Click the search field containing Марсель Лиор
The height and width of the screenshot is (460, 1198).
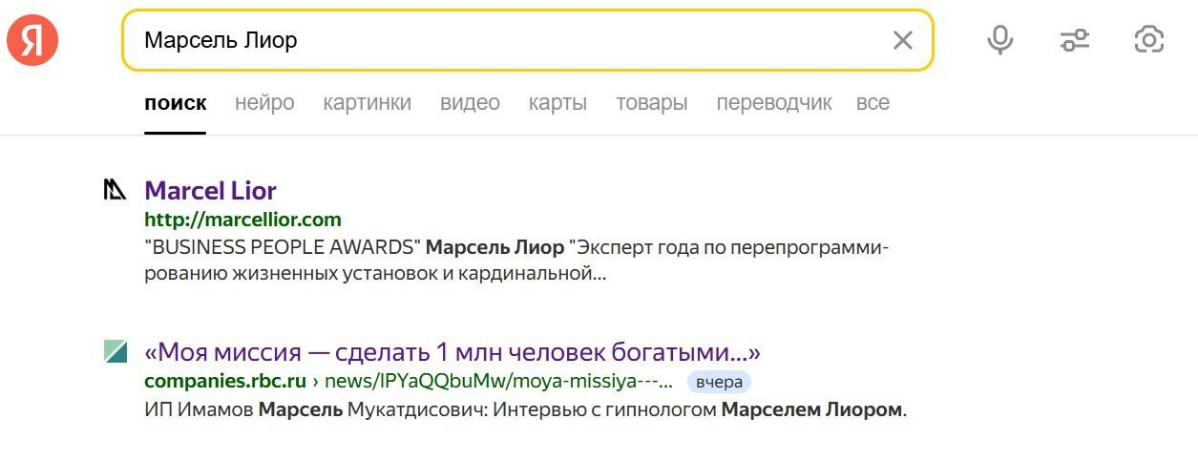527,40
